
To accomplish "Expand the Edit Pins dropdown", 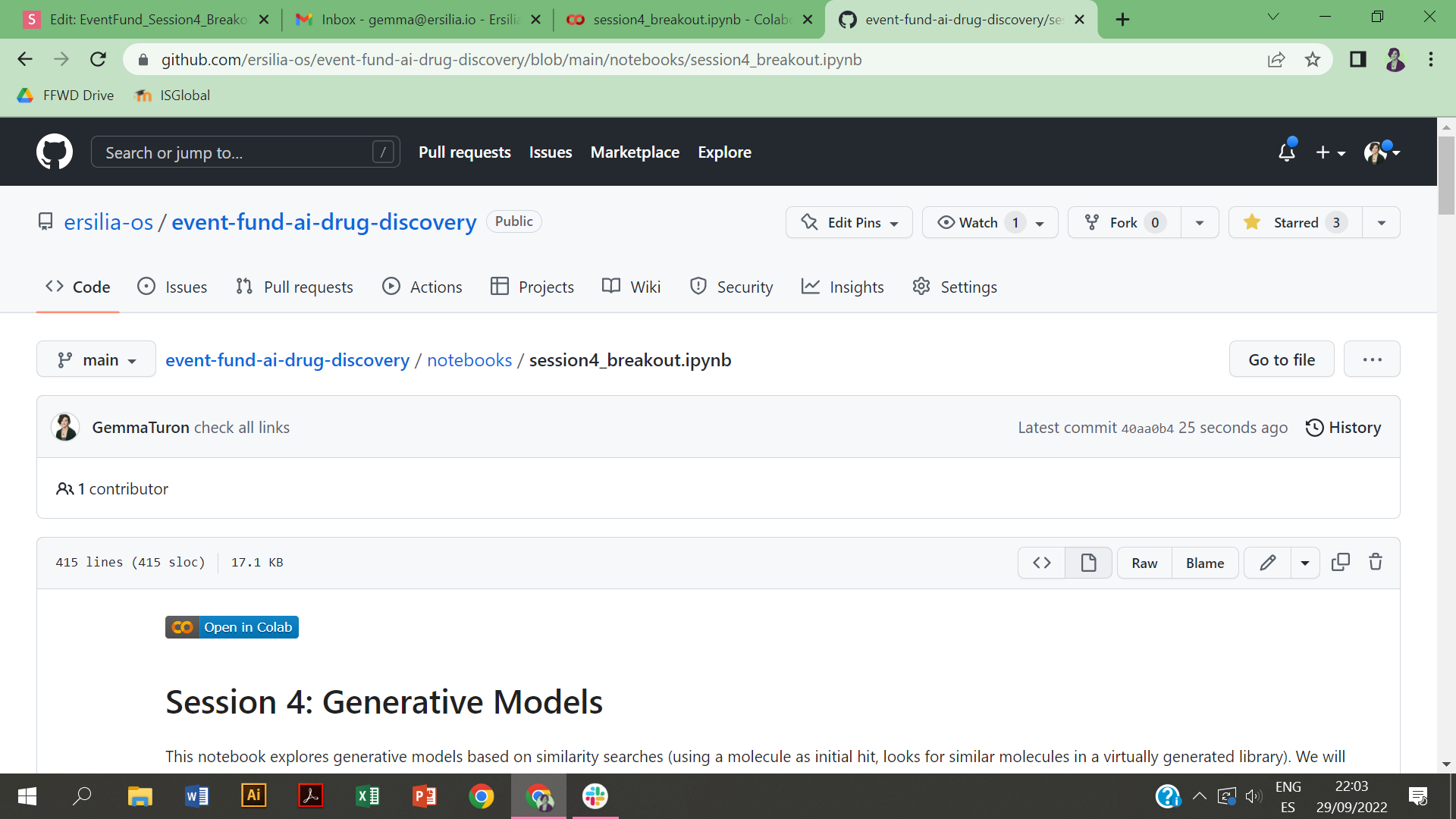I will (849, 222).
